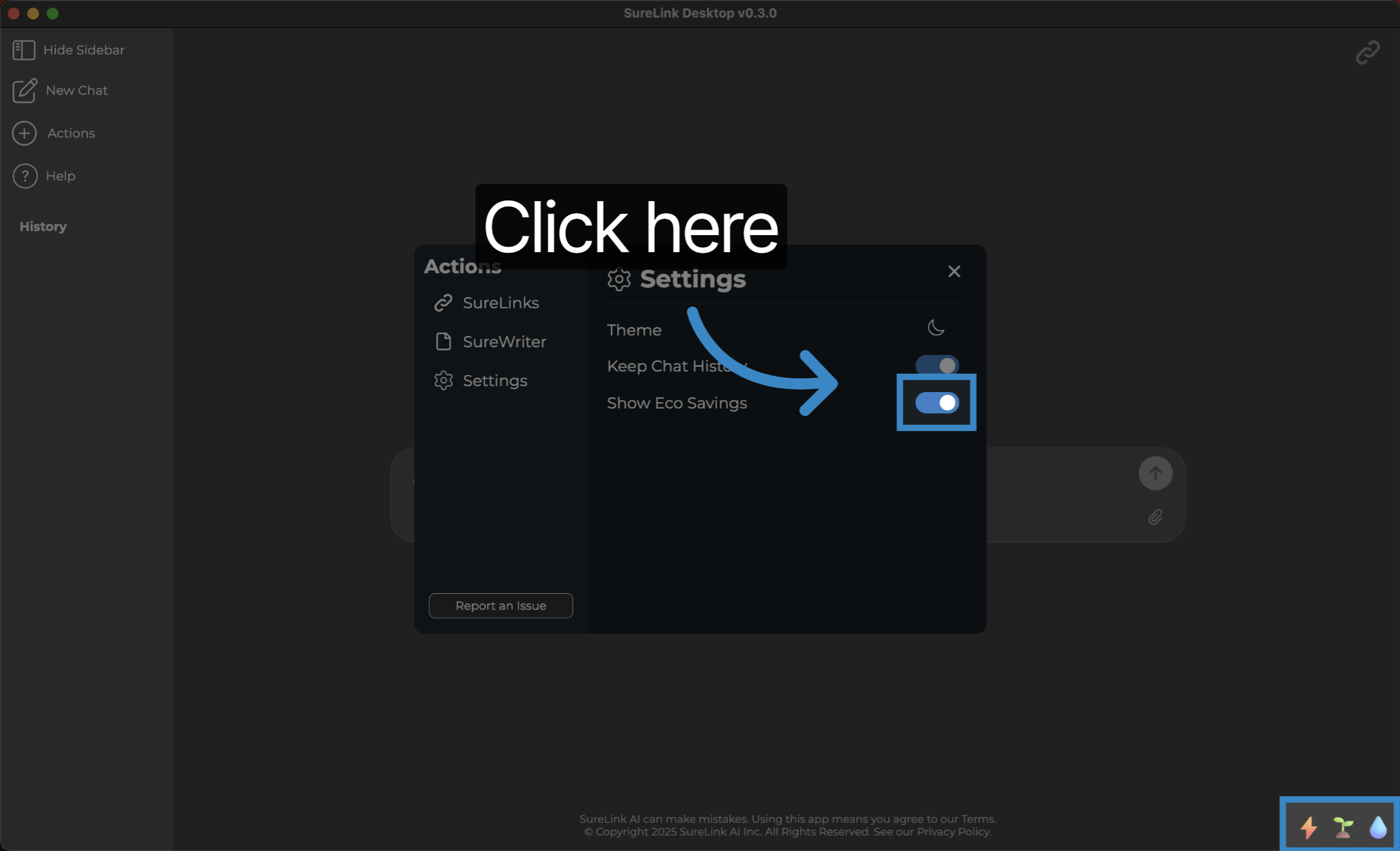Open the Terms link in footer
This screenshot has width=1400, height=851.
(x=978, y=819)
